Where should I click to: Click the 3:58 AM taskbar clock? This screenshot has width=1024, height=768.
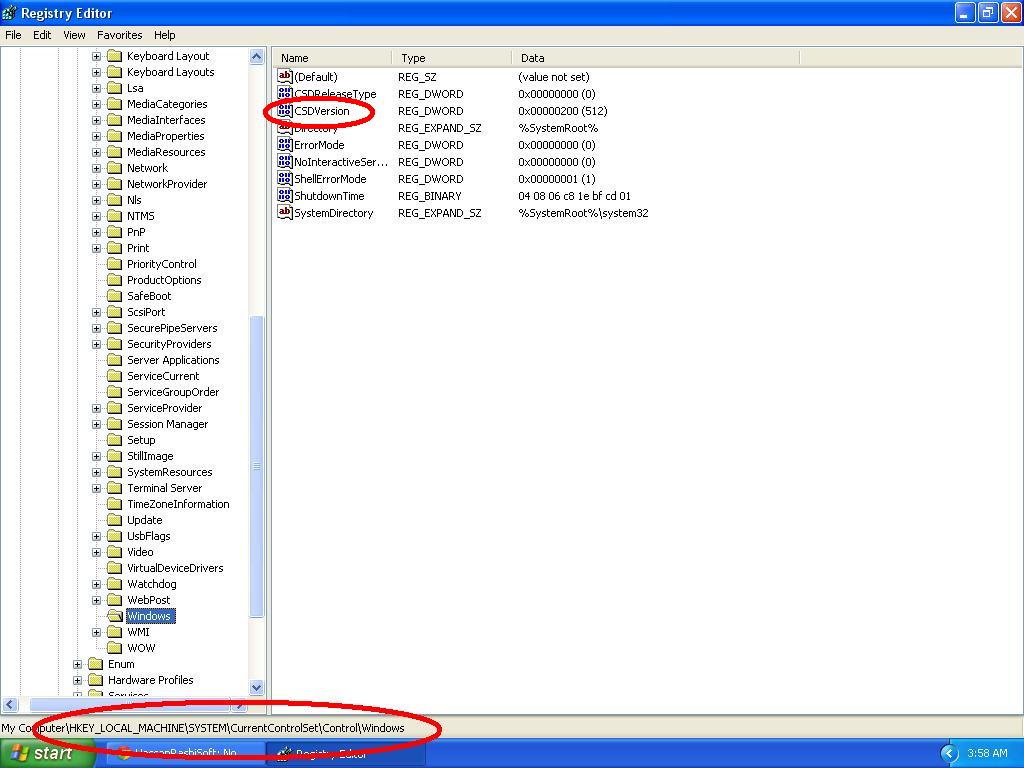987,754
